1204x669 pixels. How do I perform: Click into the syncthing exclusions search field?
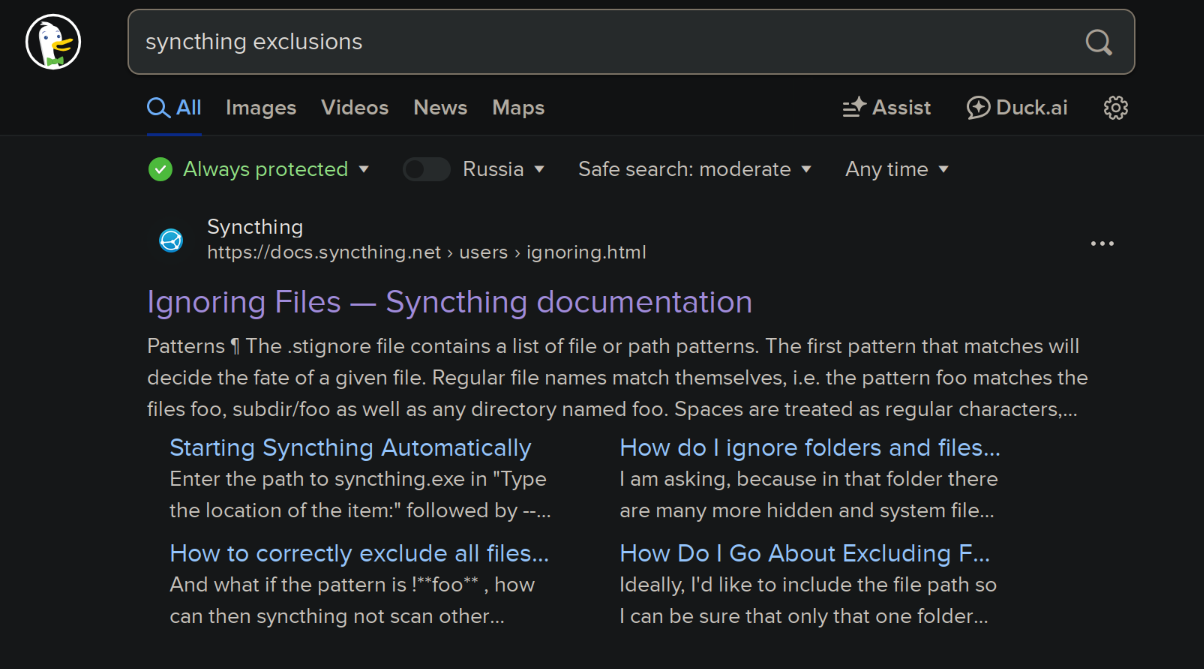click(600, 42)
